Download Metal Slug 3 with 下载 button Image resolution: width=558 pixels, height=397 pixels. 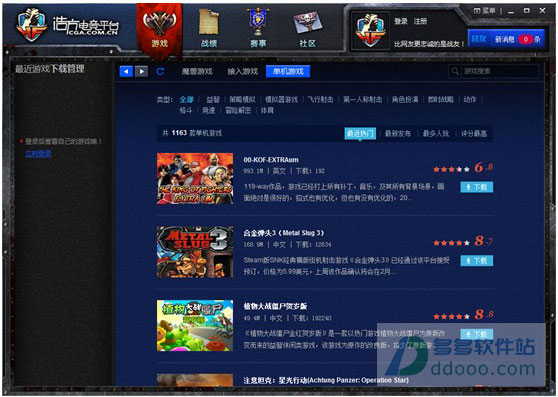pyautogui.click(x=477, y=261)
